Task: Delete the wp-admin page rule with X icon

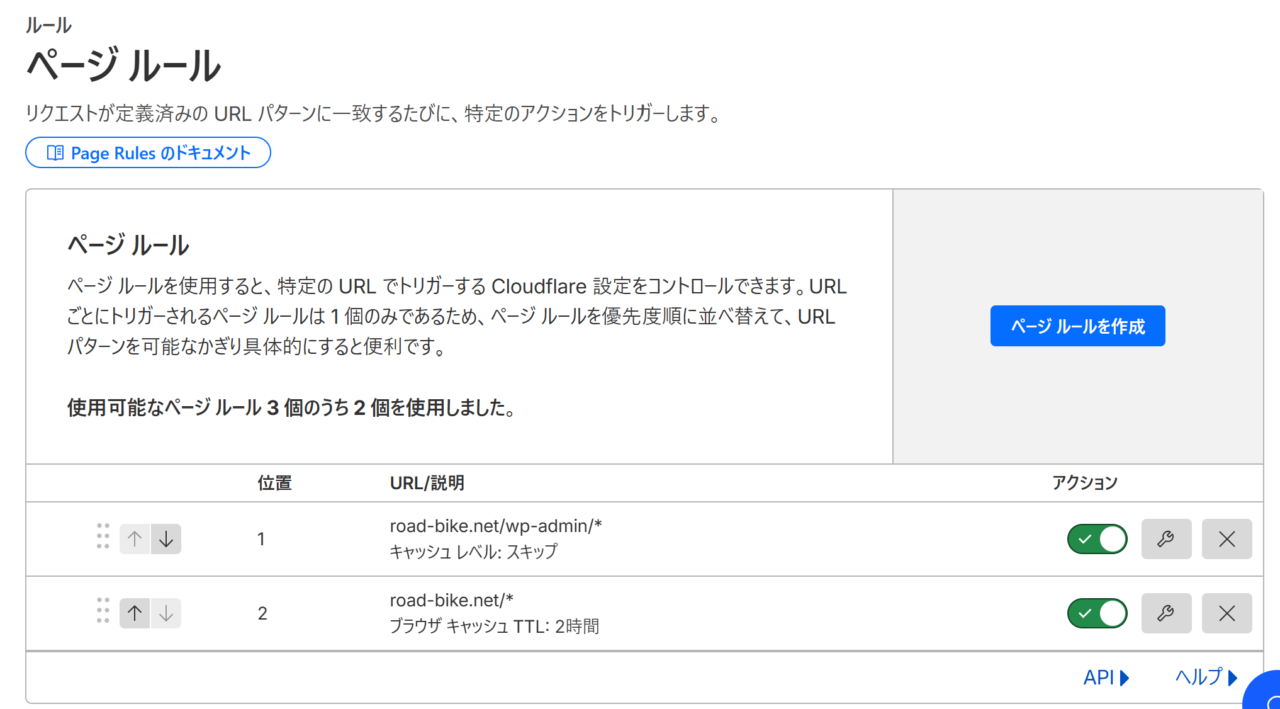Action: (x=1227, y=539)
